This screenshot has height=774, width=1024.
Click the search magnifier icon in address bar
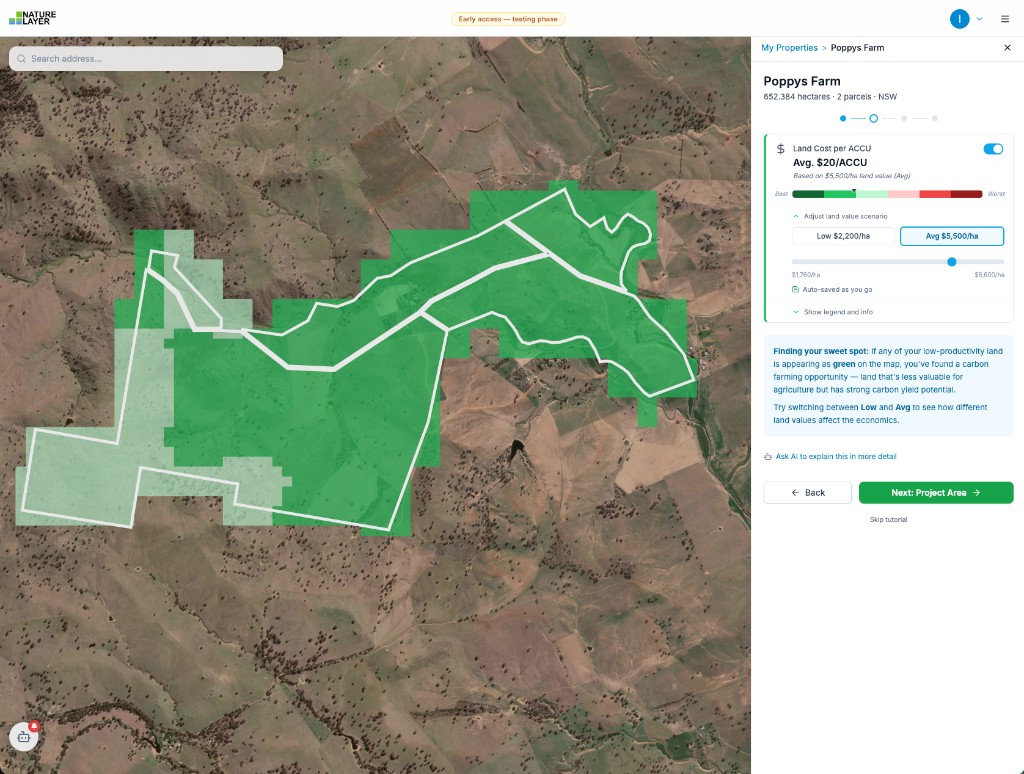point(21,58)
